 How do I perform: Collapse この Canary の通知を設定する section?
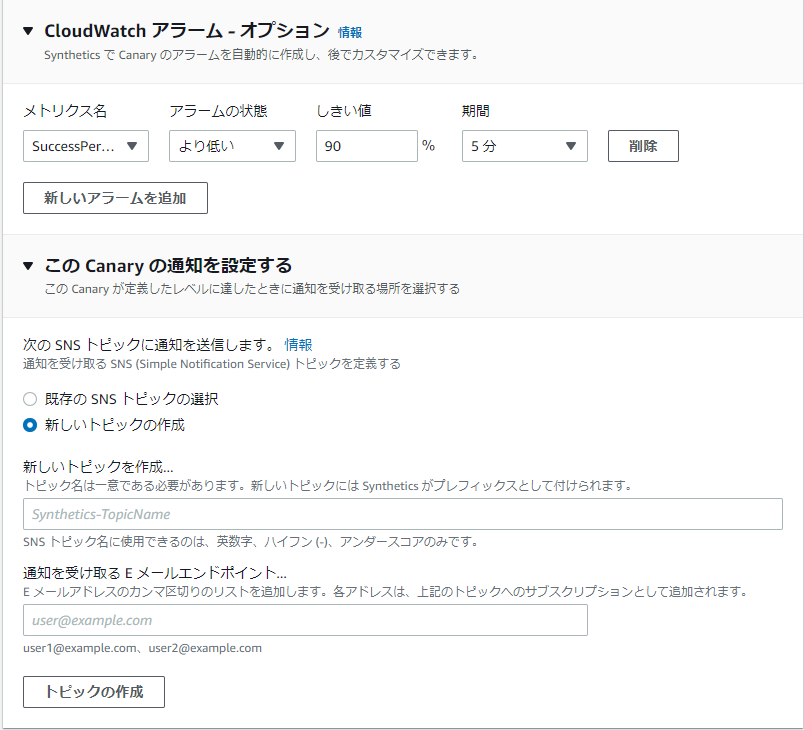[x=28, y=266]
